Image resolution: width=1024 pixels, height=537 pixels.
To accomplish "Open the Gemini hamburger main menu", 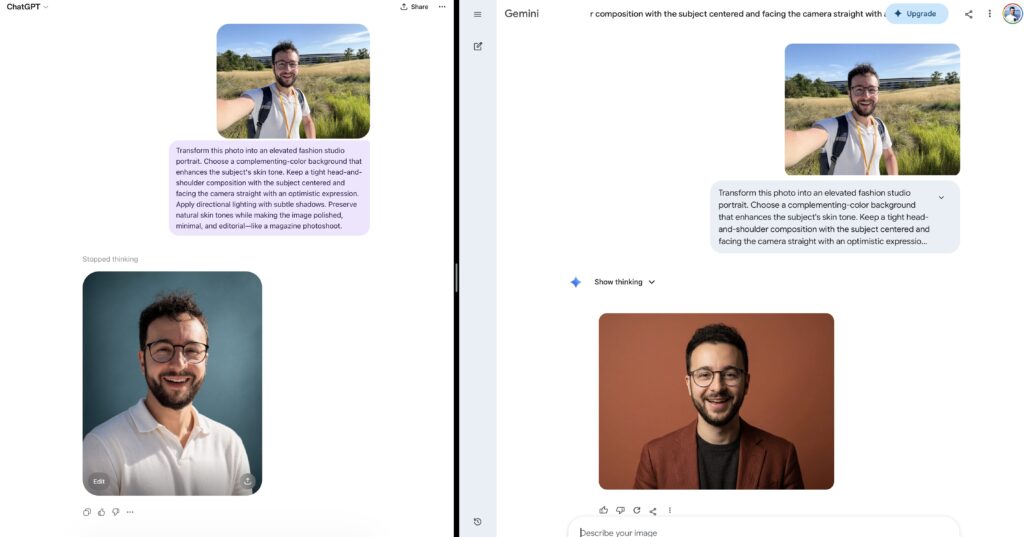I will [477, 14].
